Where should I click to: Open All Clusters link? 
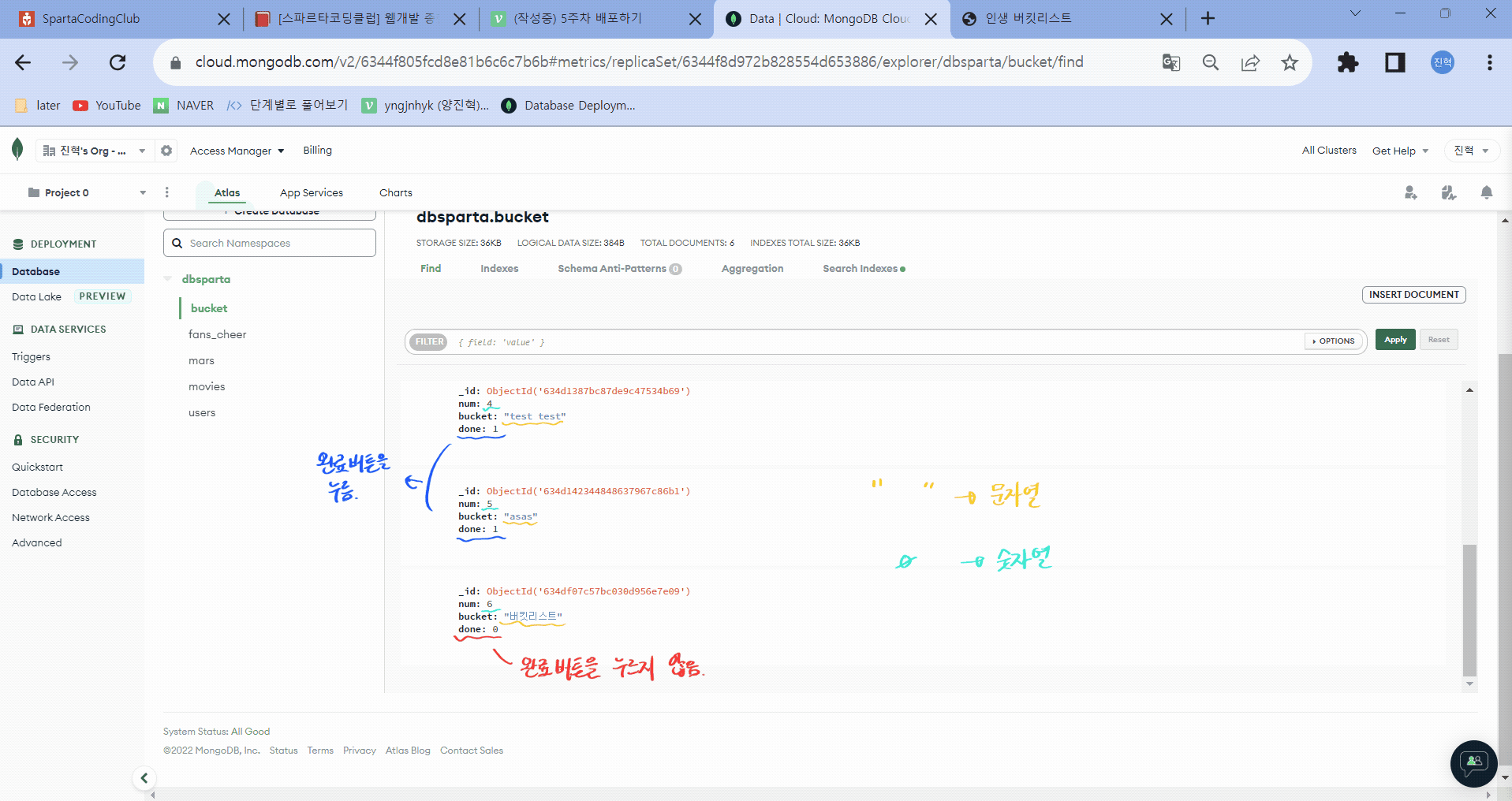coord(1329,151)
